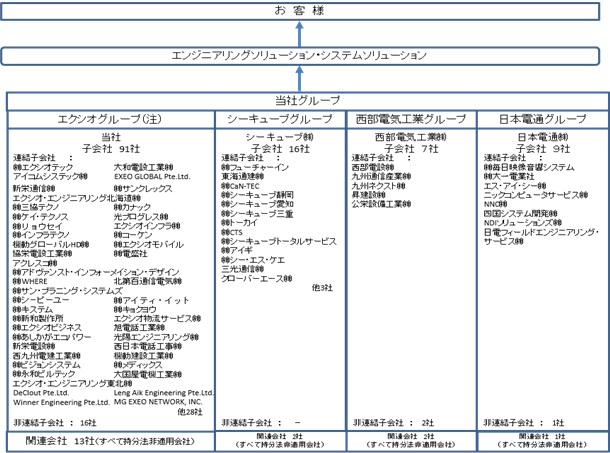Select the entry シー・エス・ケエ
Image resolution: width=610 pixels, height=453 pixels.
click(x=253, y=260)
